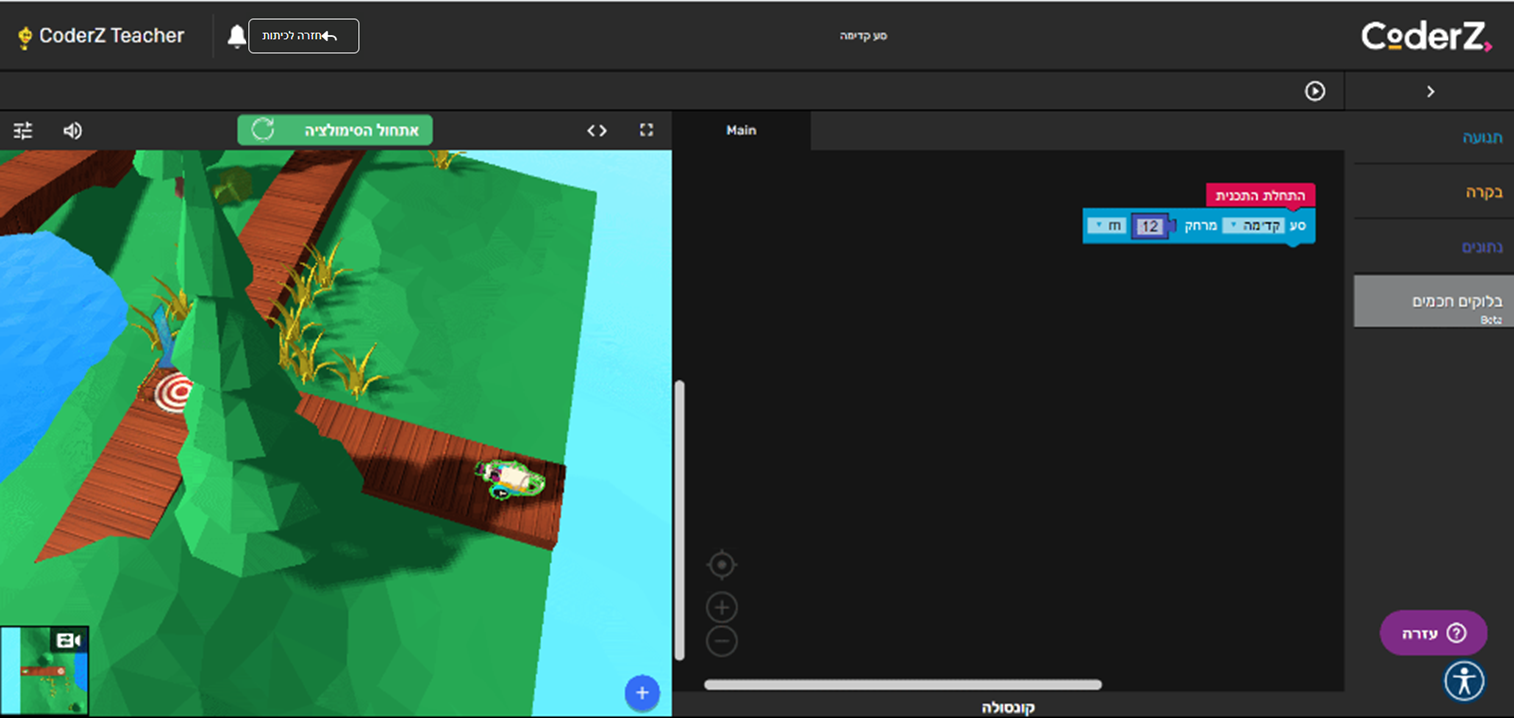Click the notification bell icon
Screen dimensions: 1514x718
[x=236, y=36]
